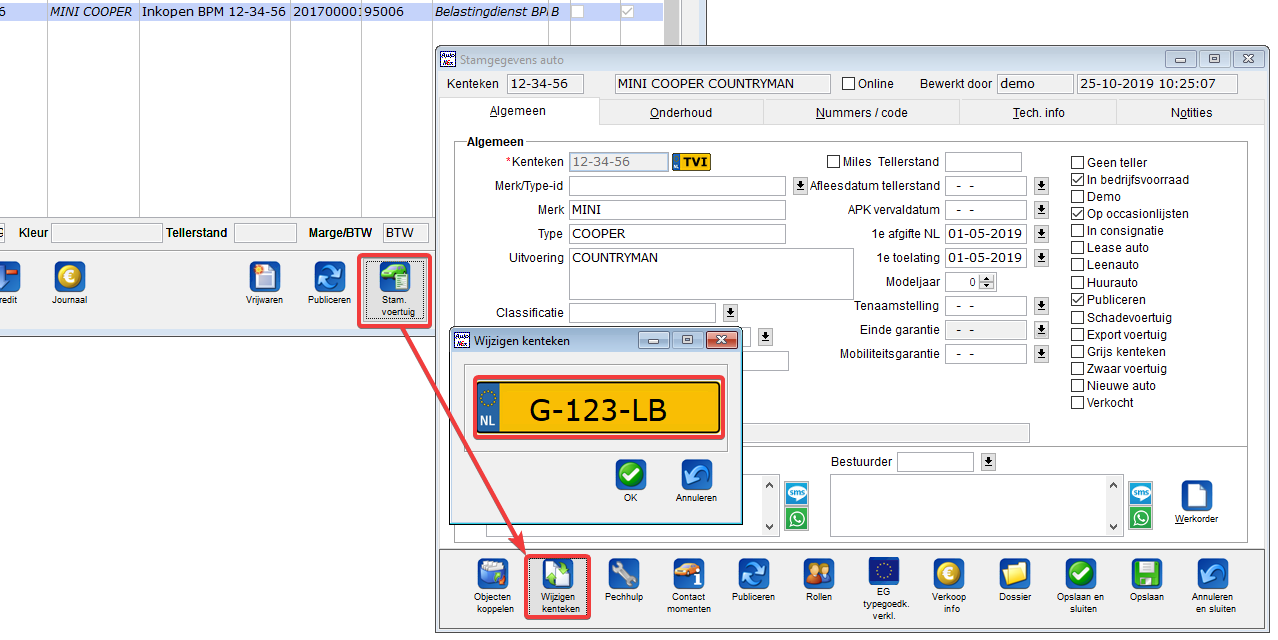1278x640 pixels.
Task: Mark vehicle as Verkocht
Action: click(x=1077, y=402)
